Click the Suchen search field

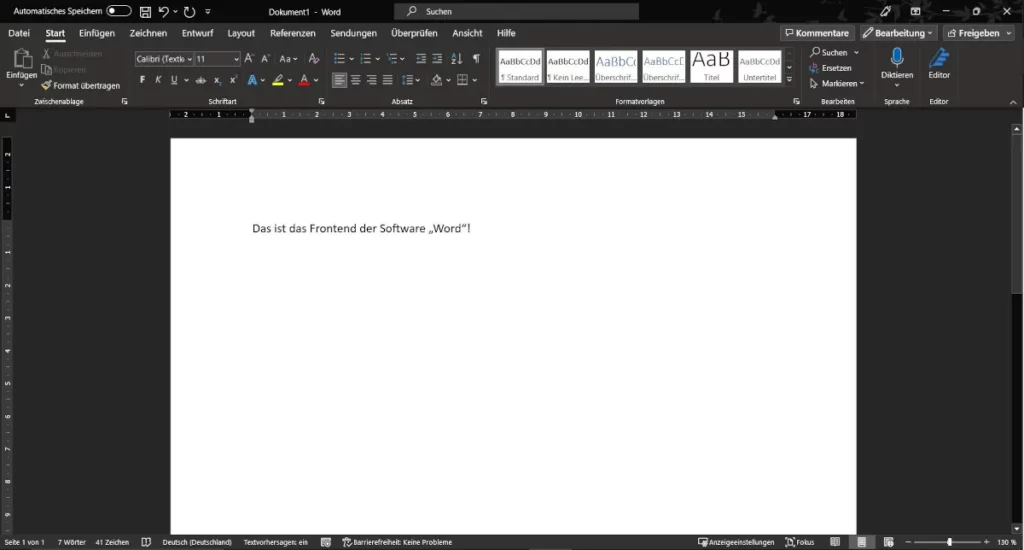(x=517, y=11)
